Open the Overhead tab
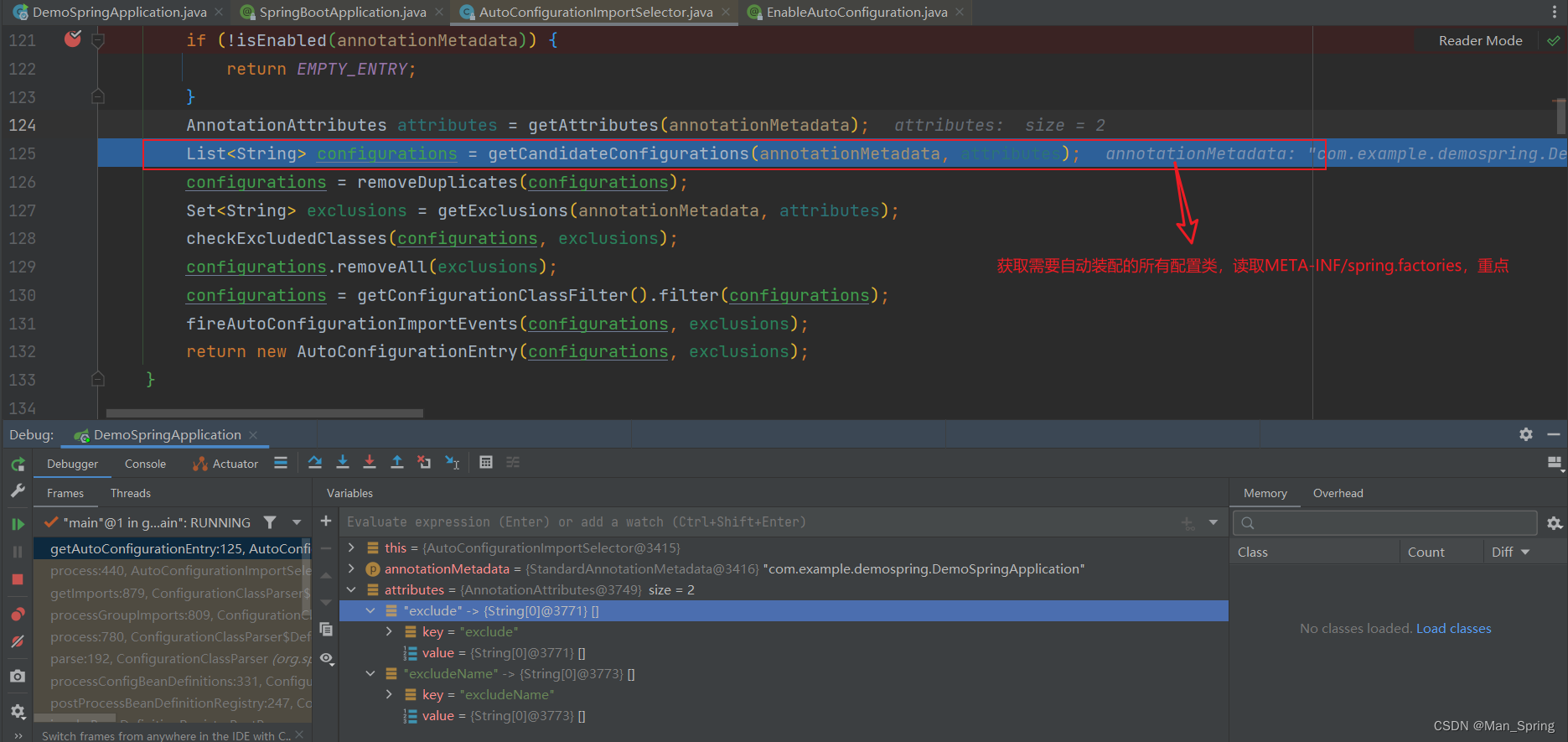 (x=1338, y=493)
